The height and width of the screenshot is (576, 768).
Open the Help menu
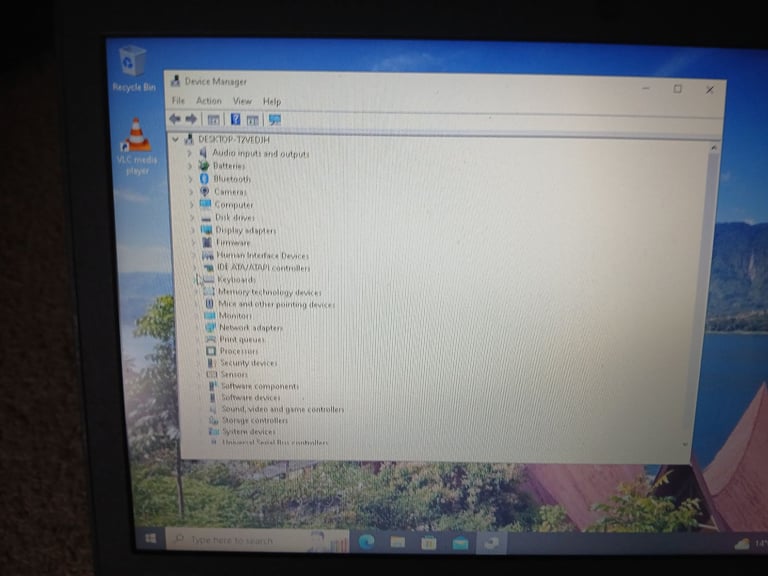[272, 101]
